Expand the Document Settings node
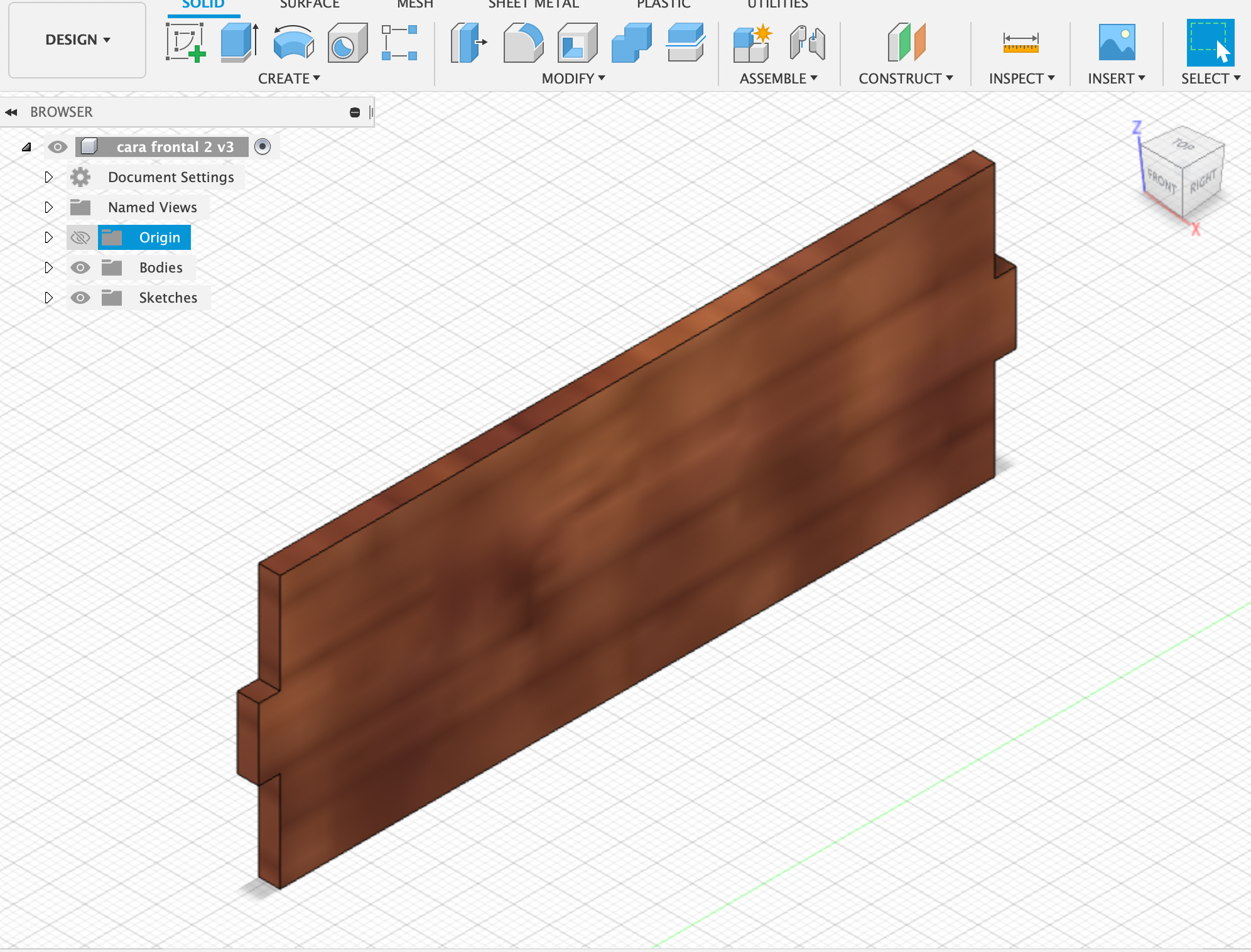 49,177
